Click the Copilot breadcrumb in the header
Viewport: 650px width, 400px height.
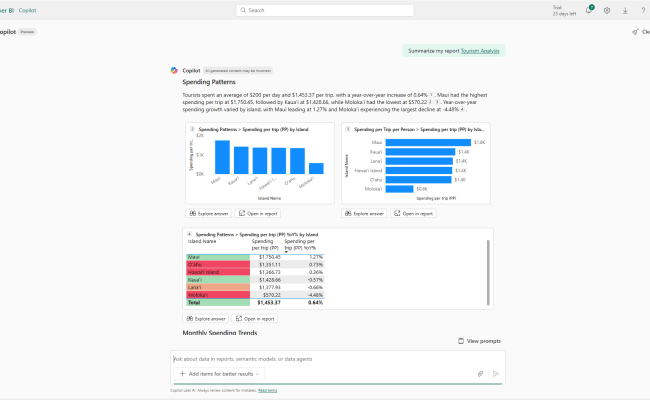point(27,10)
